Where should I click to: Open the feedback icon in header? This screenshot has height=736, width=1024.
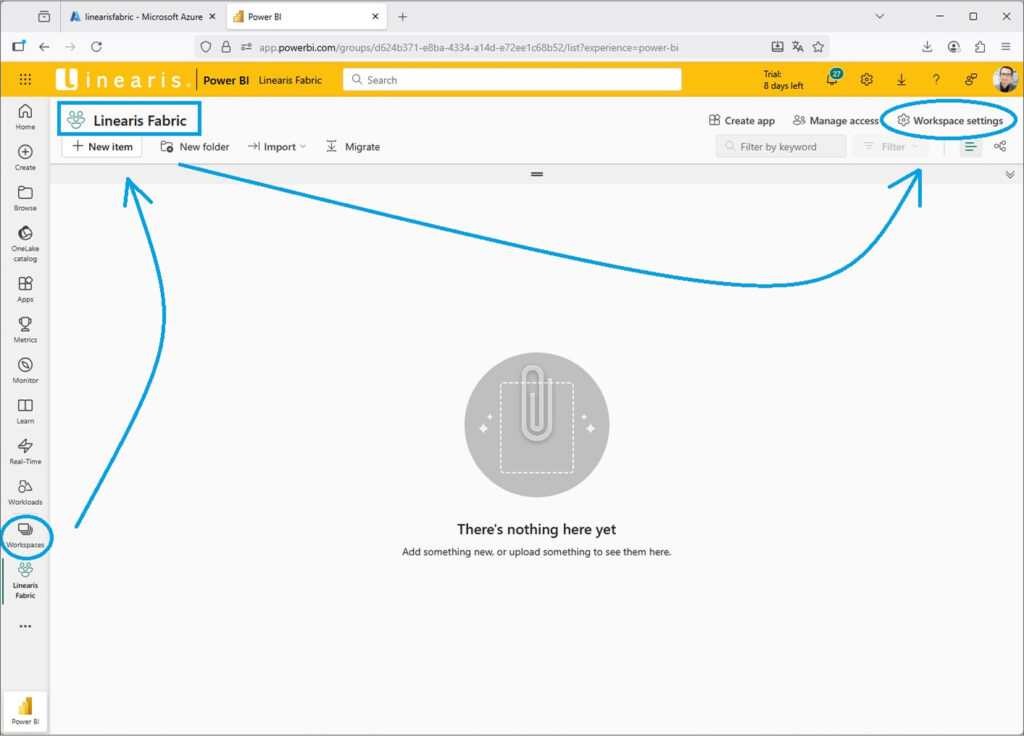(x=970, y=80)
